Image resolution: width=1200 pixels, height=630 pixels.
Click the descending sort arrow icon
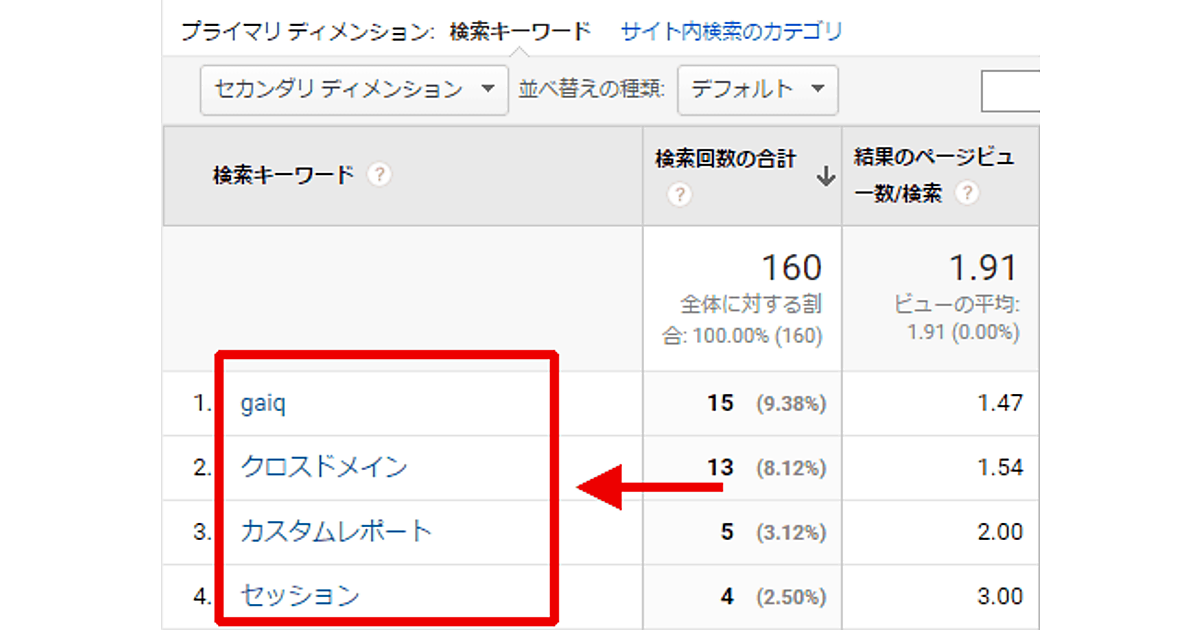click(x=825, y=177)
